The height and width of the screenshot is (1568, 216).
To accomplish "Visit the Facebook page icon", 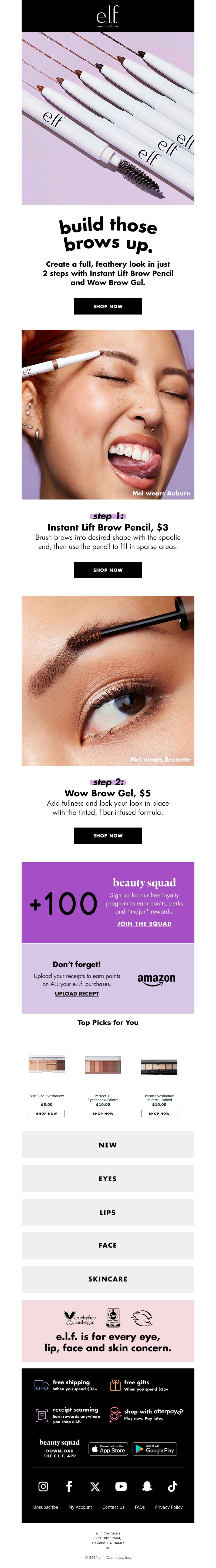I will click(69, 1486).
